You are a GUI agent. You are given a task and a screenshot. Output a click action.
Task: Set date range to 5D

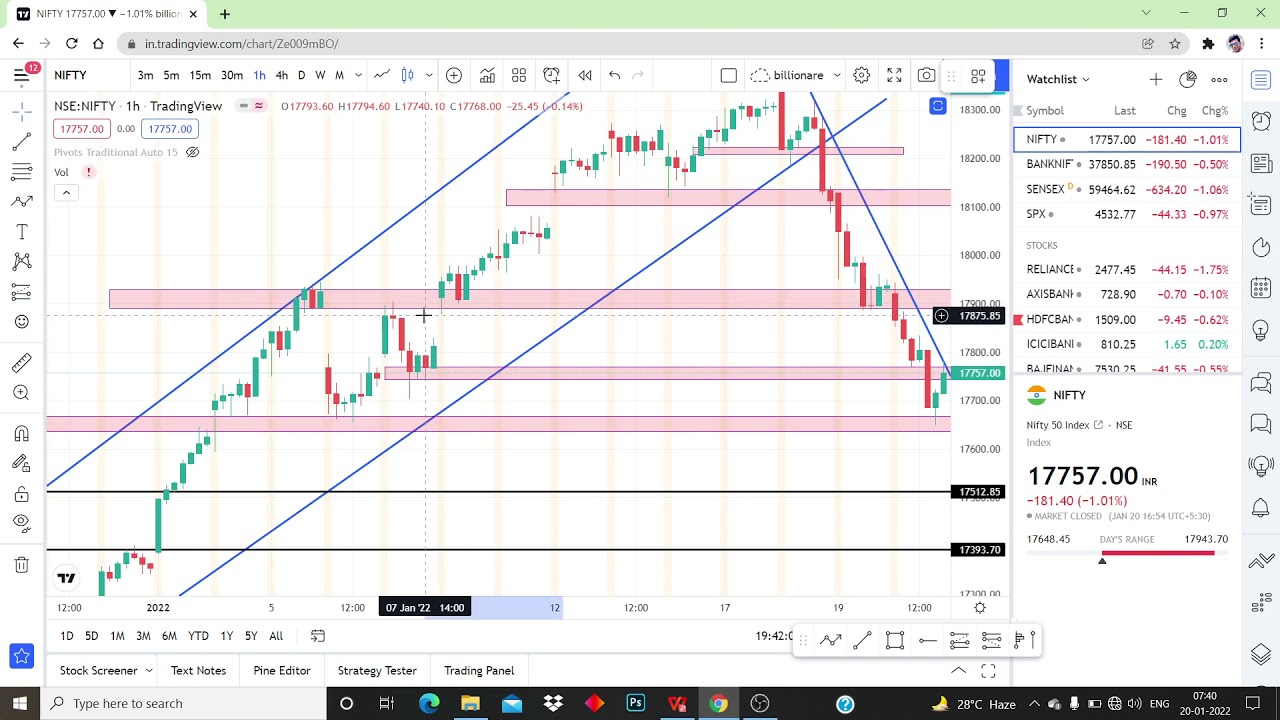pyautogui.click(x=91, y=636)
